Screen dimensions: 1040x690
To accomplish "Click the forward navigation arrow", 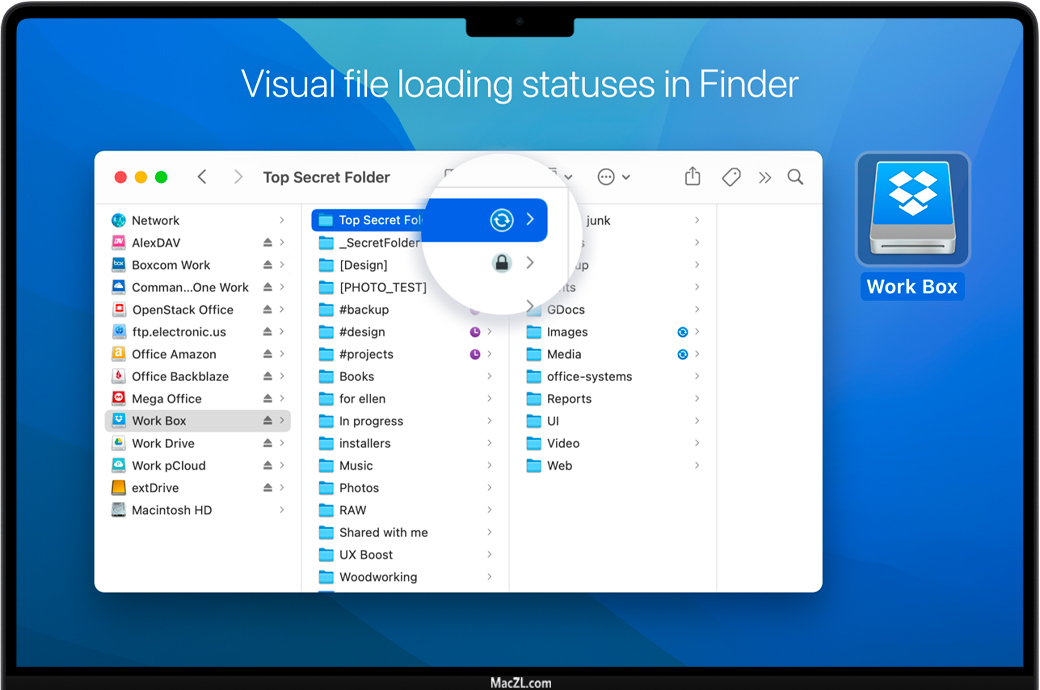I will coord(238,177).
